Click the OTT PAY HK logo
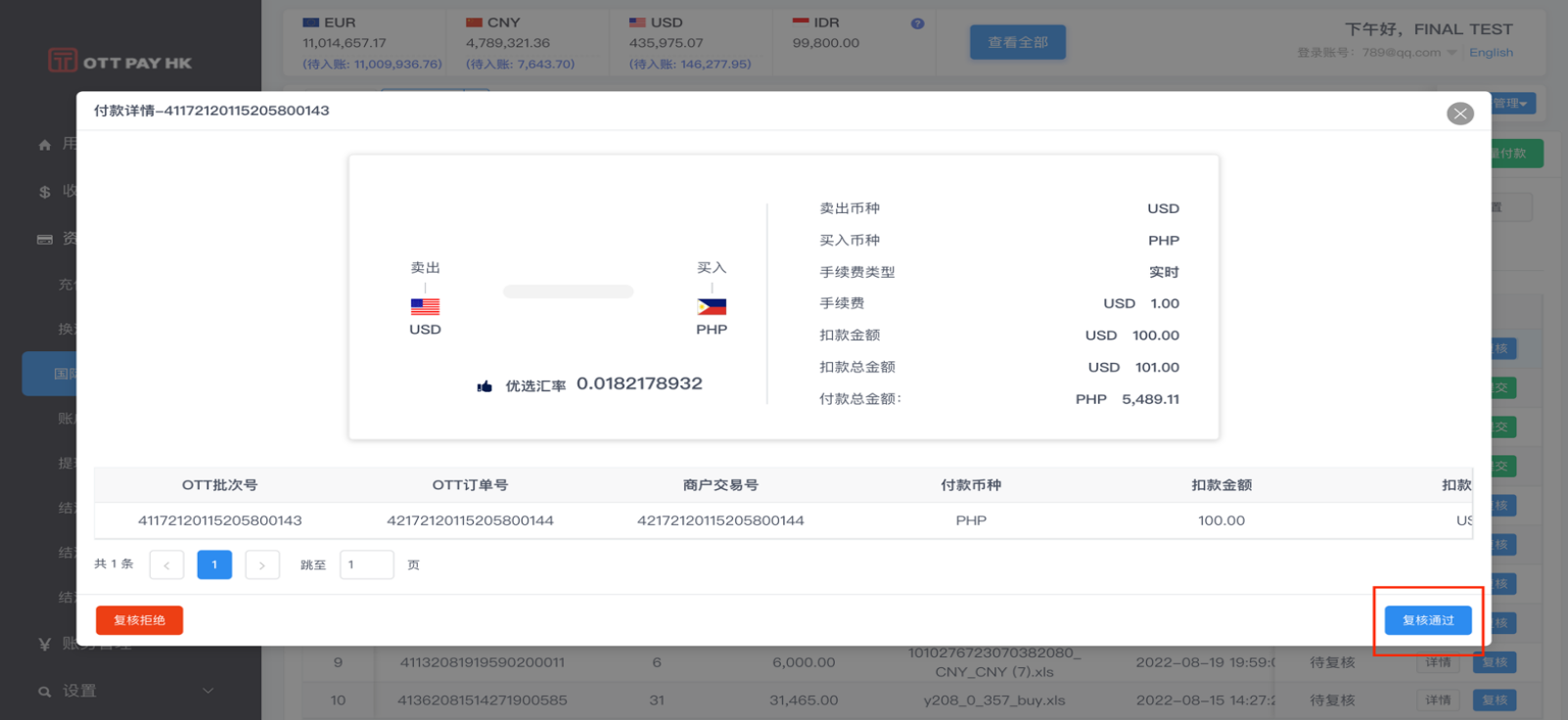The width and height of the screenshot is (1568, 720). [x=120, y=62]
